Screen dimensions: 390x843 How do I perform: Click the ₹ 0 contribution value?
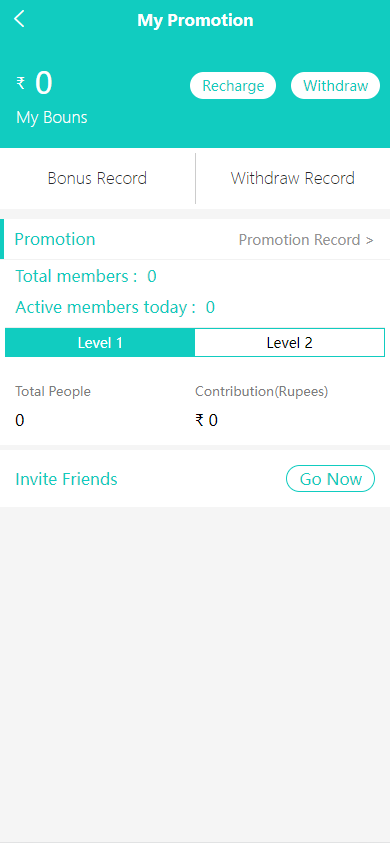tap(207, 420)
